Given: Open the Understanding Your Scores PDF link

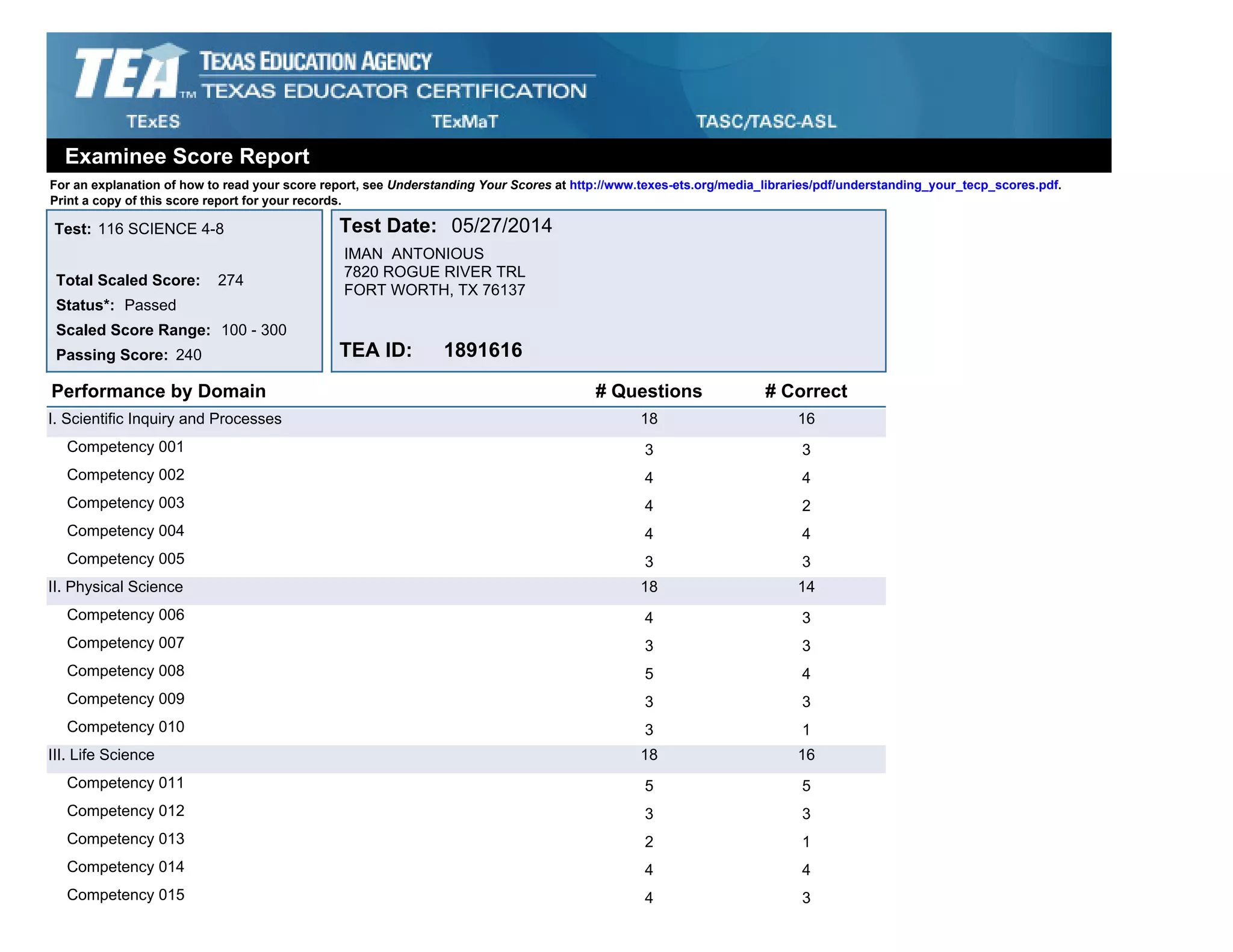Looking at the screenshot, I should 813,185.
